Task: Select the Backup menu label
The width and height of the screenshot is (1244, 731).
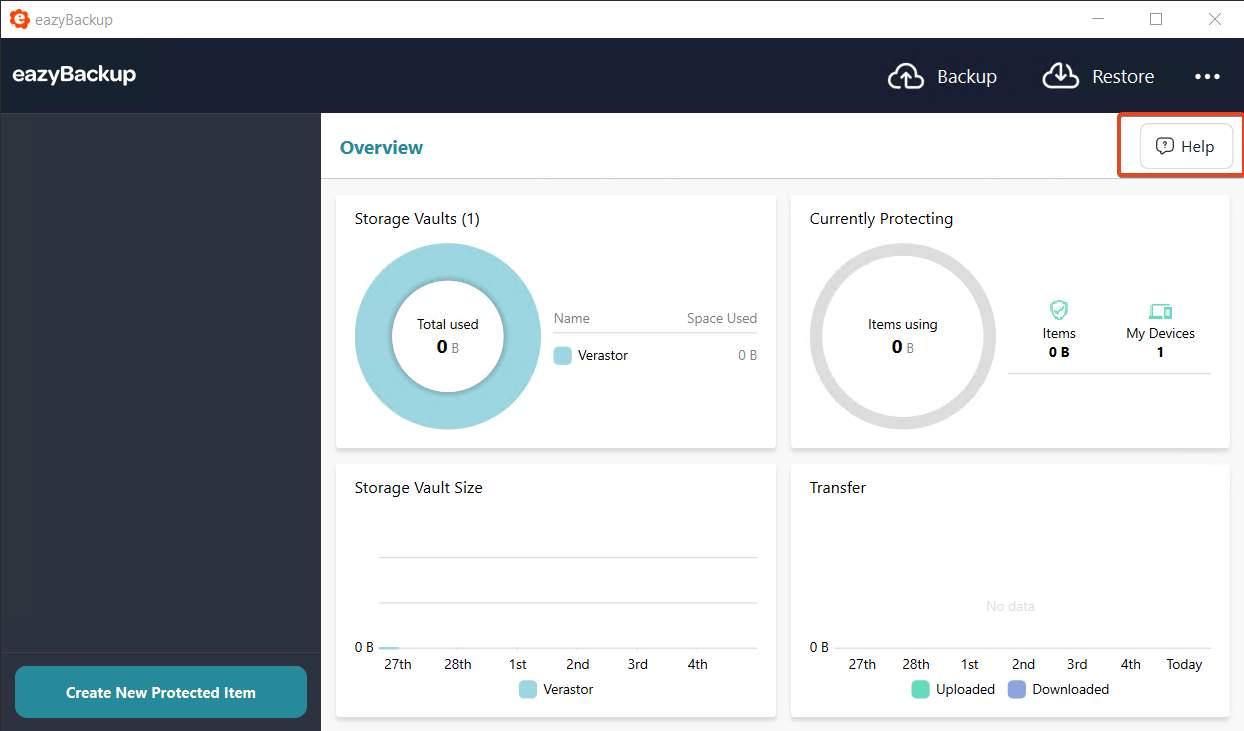Action: coord(966,77)
